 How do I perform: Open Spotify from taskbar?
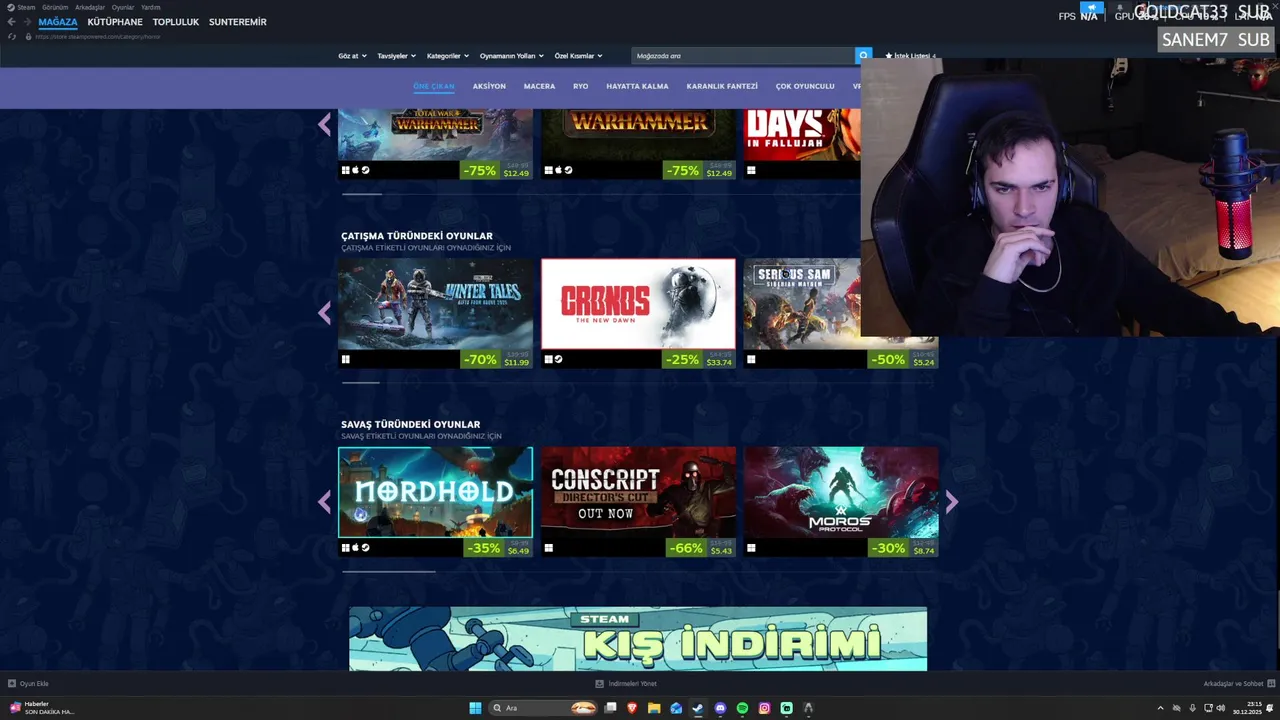tap(742, 708)
